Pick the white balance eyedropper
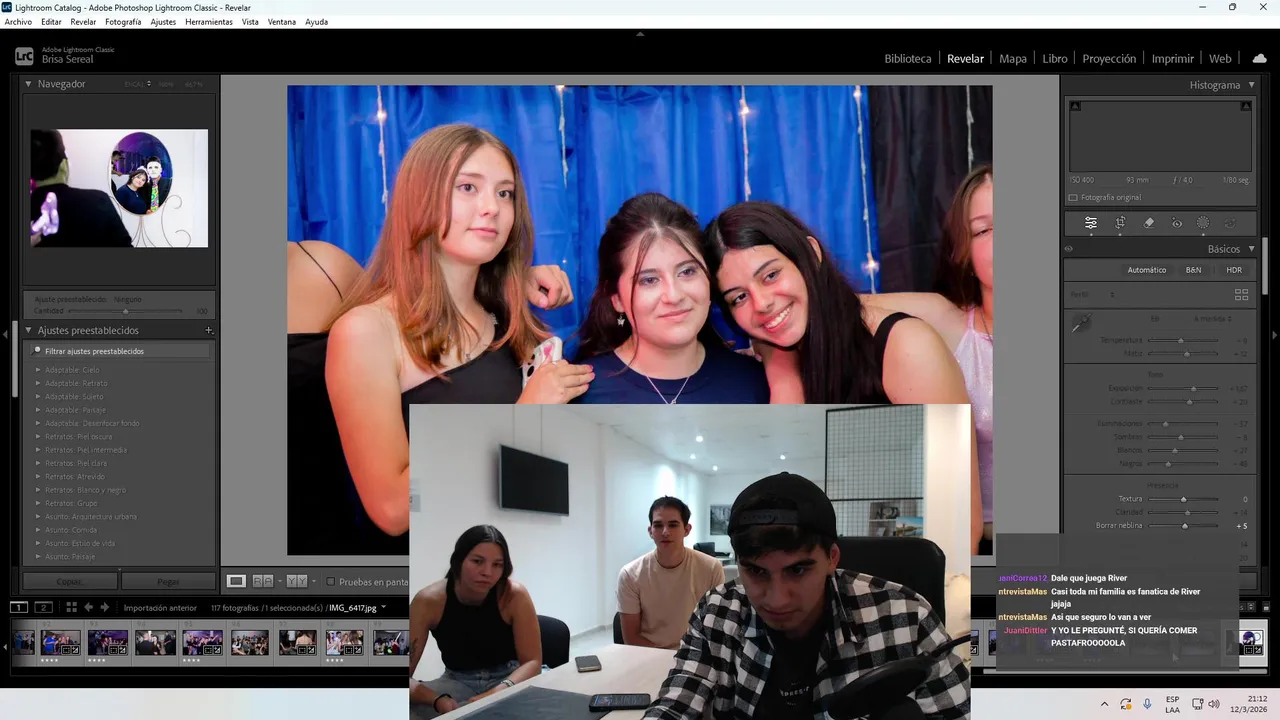This screenshot has width=1280, height=720. pos(1081,322)
